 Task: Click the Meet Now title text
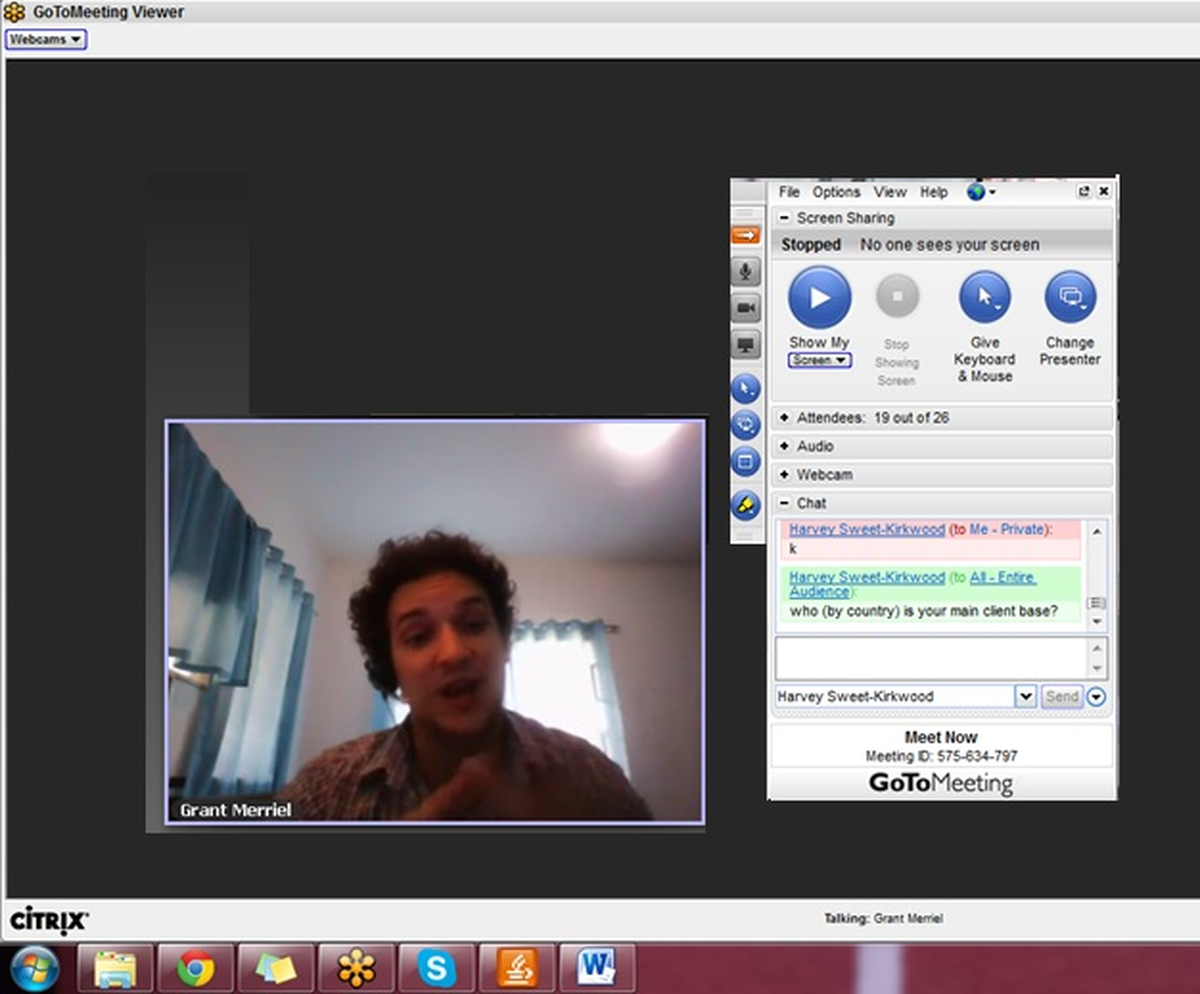pos(941,738)
